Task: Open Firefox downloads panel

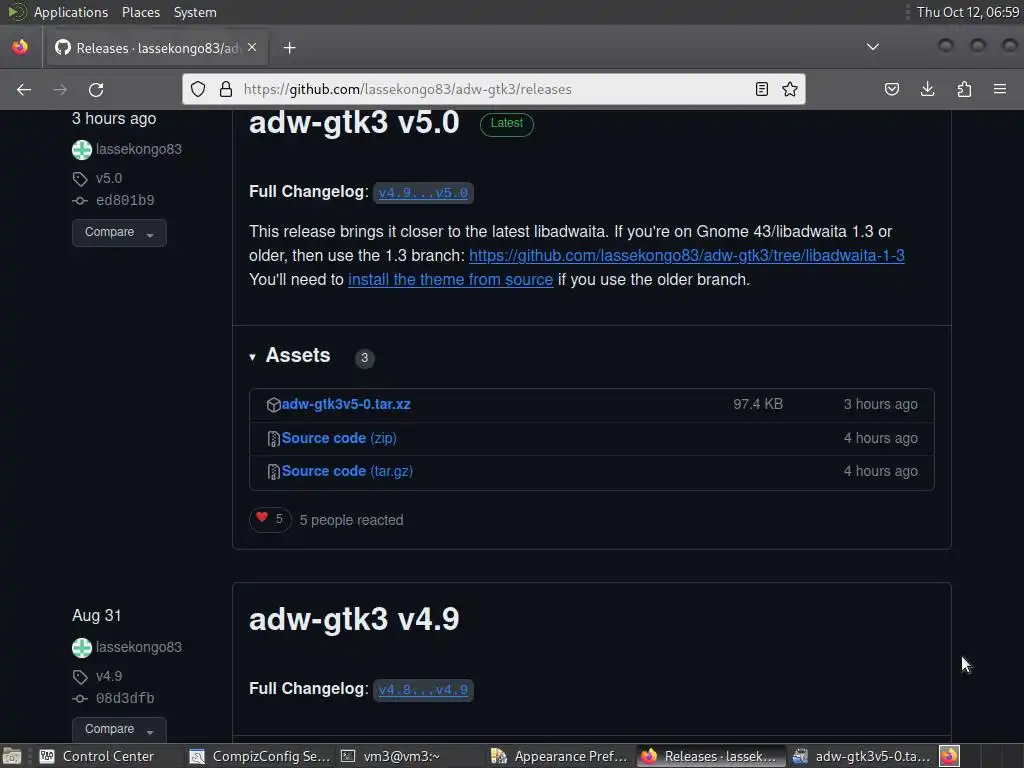Action: point(927,89)
